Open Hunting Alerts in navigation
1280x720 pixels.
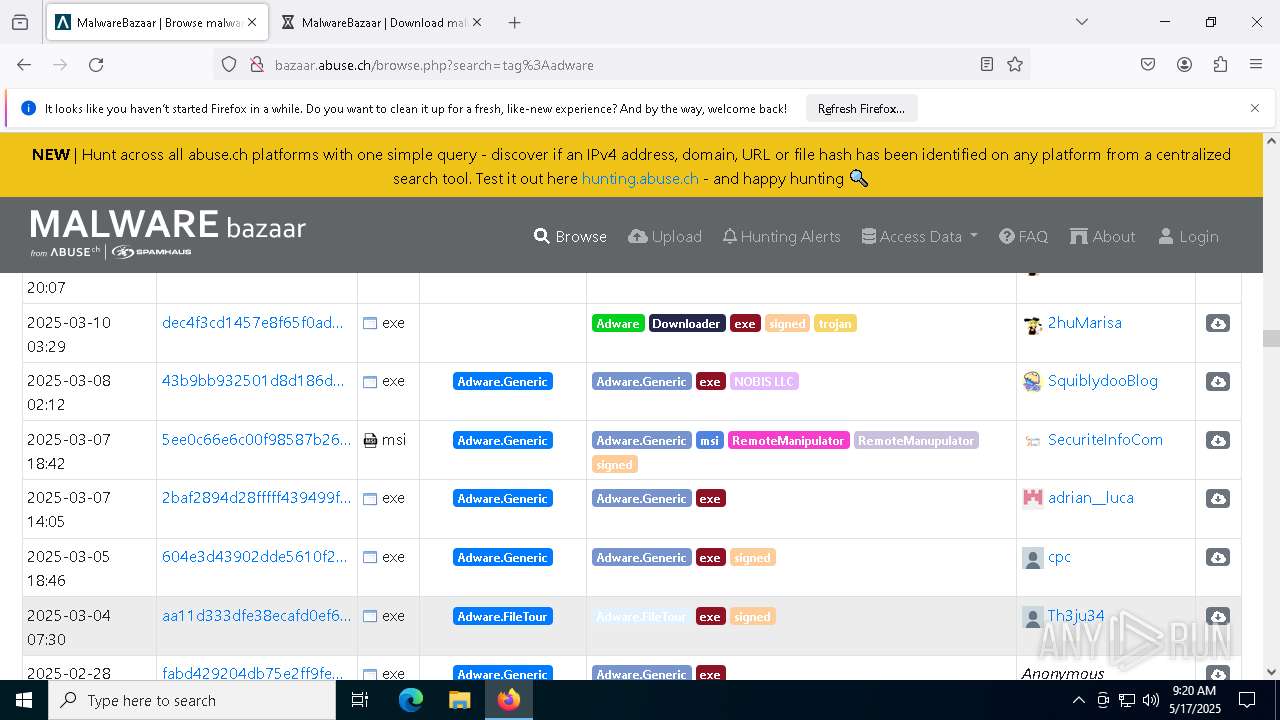[x=781, y=237]
